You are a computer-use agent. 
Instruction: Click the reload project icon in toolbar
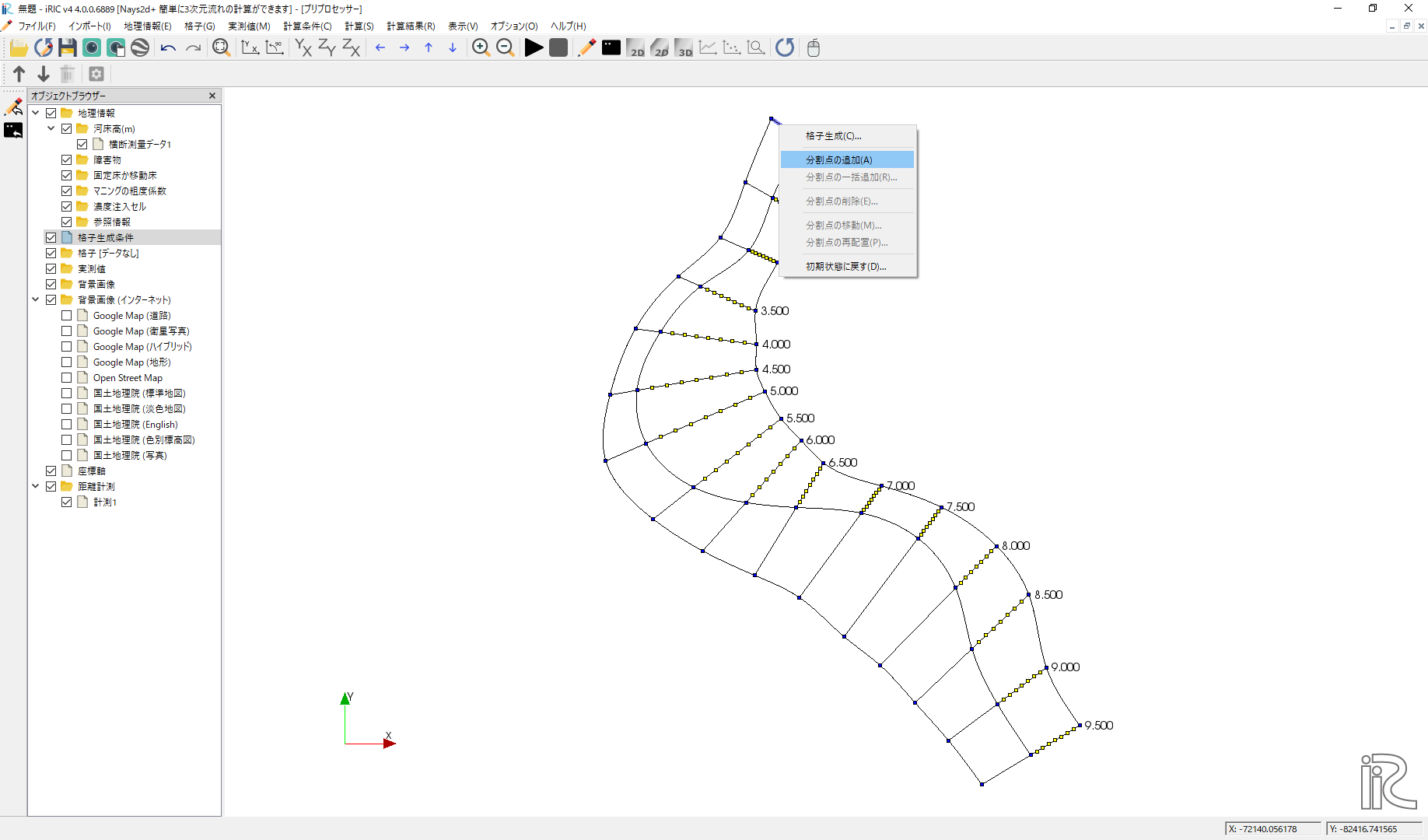click(x=44, y=48)
